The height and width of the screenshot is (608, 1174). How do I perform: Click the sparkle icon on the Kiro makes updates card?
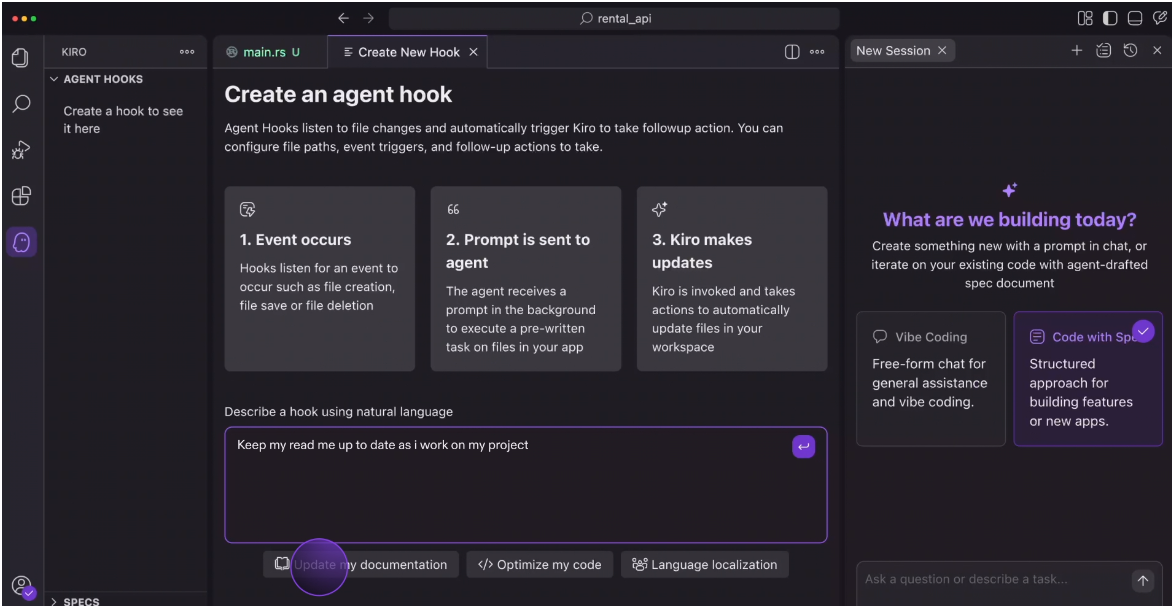(660, 210)
